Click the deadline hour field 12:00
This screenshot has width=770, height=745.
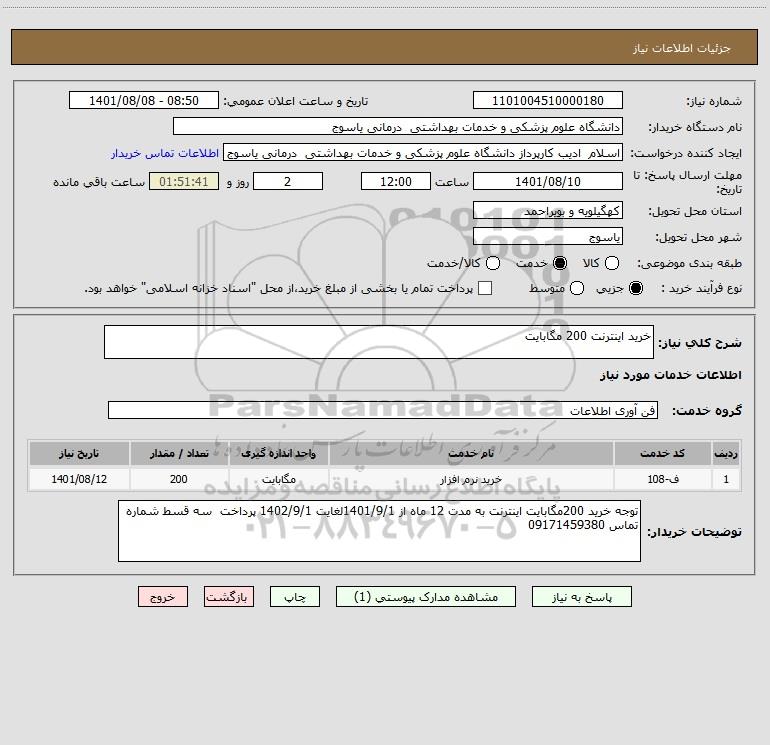[396, 181]
